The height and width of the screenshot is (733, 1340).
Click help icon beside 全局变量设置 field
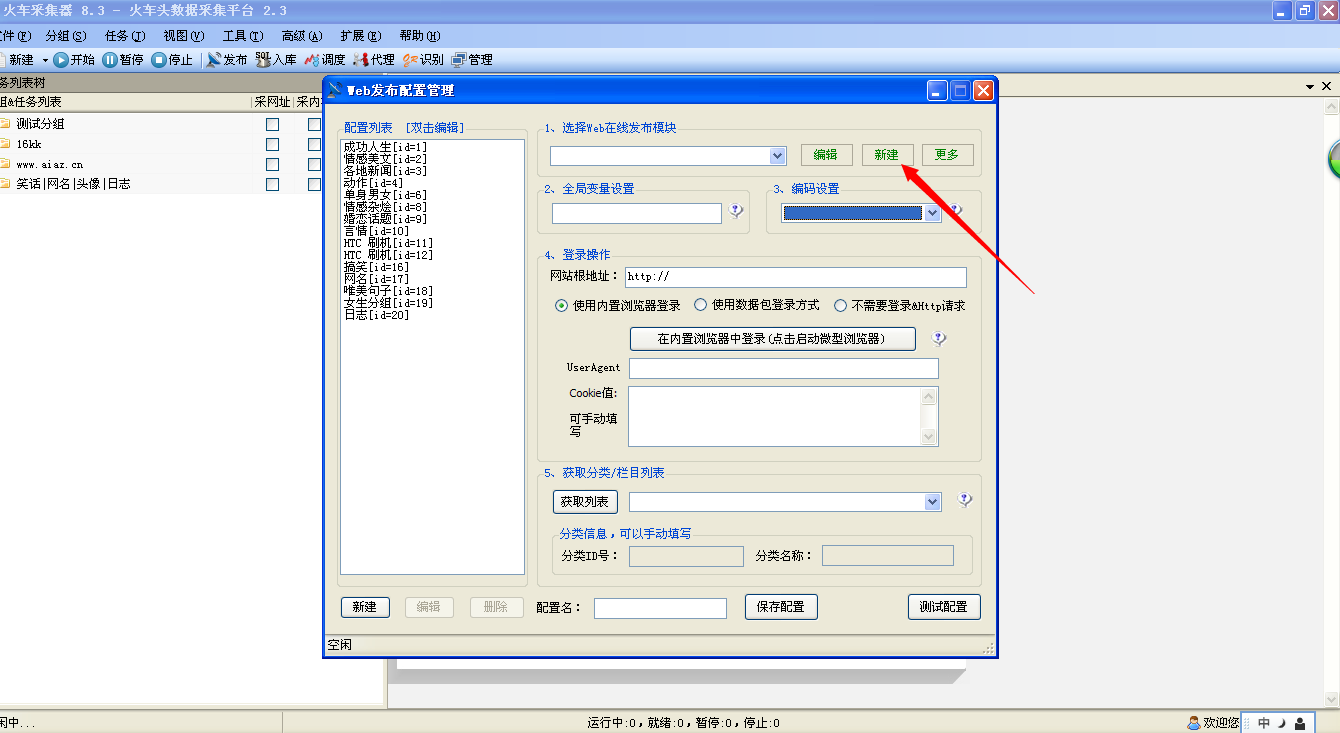[737, 211]
